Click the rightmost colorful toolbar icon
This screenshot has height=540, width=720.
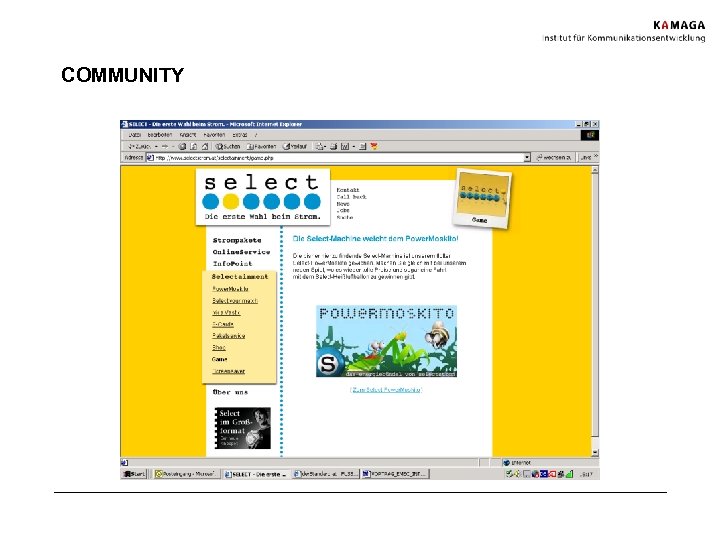click(x=374, y=146)
